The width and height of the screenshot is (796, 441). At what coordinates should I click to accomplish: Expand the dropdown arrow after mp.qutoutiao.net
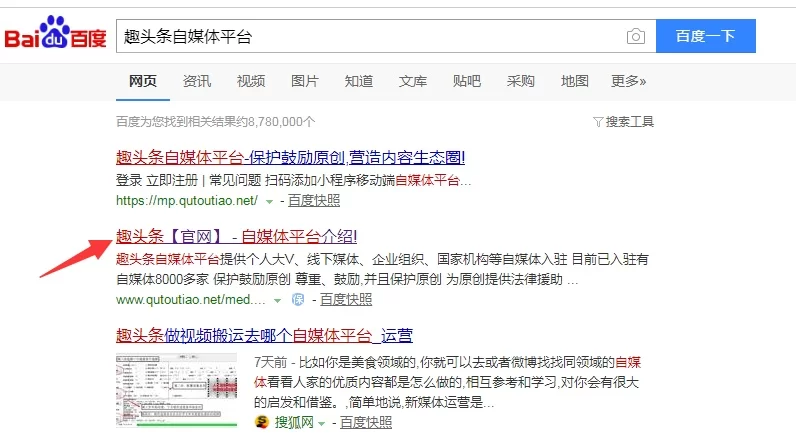pyautogui.click(x=269, y=200)
